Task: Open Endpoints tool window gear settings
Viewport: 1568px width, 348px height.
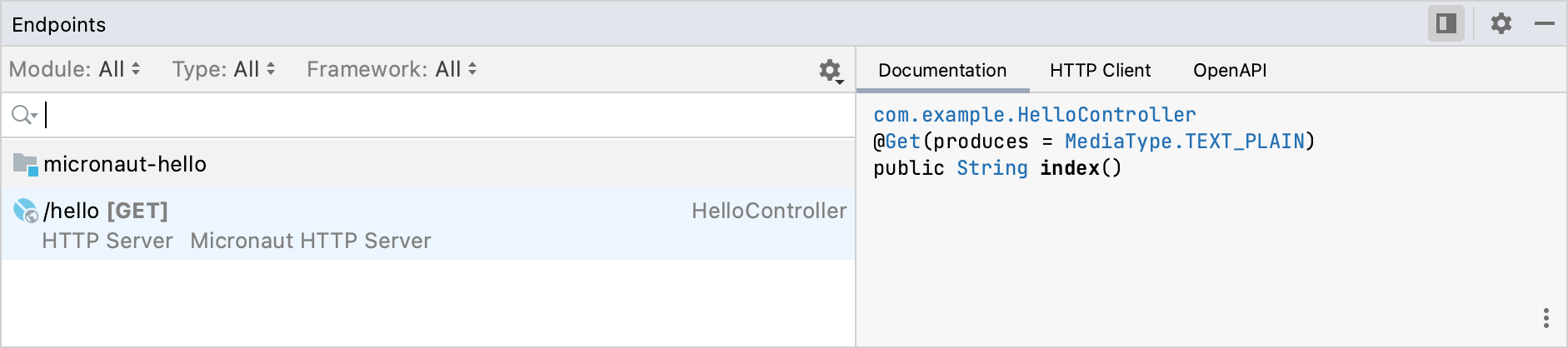Action: pos(1501,23)
